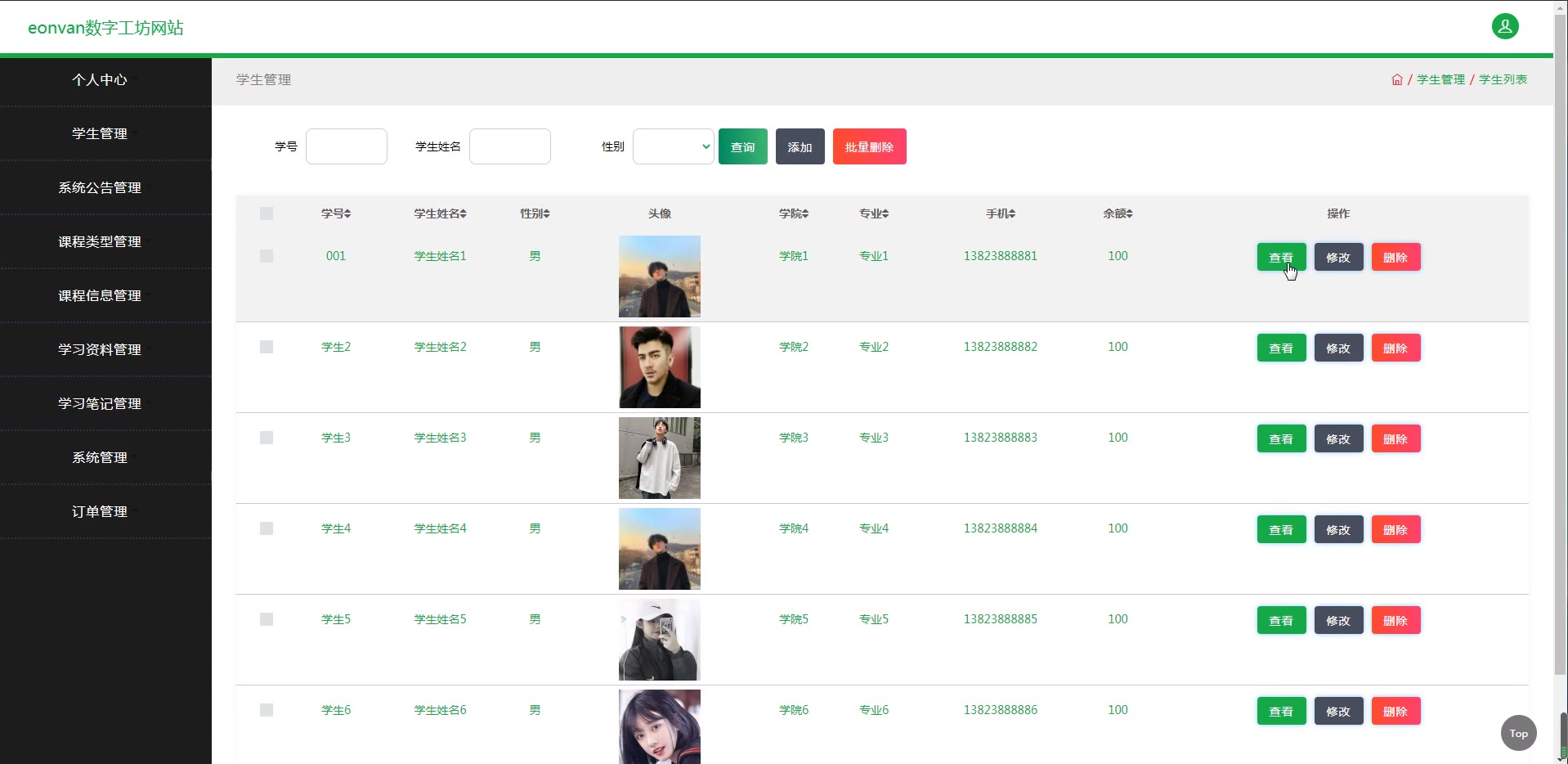The height and width of the screenshot is (764, 1568).
Task: View details of 学生5
Action: point(1281,620)
